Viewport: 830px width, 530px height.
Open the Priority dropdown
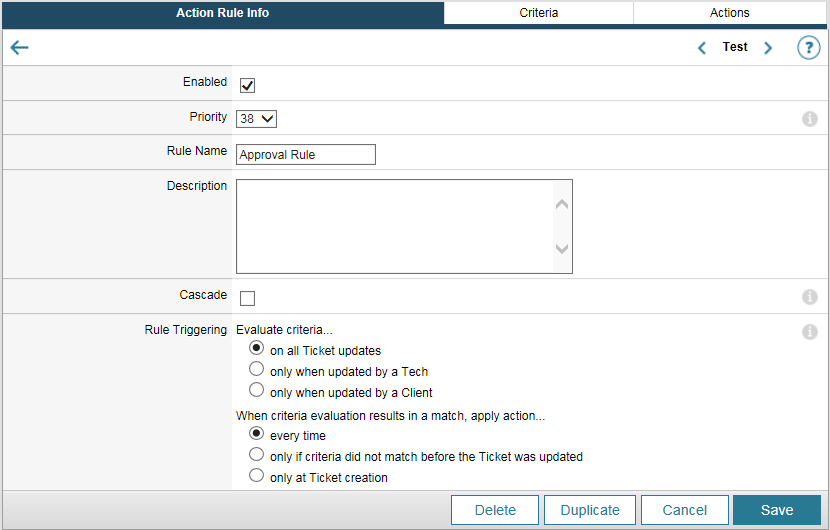click(257, 119)
